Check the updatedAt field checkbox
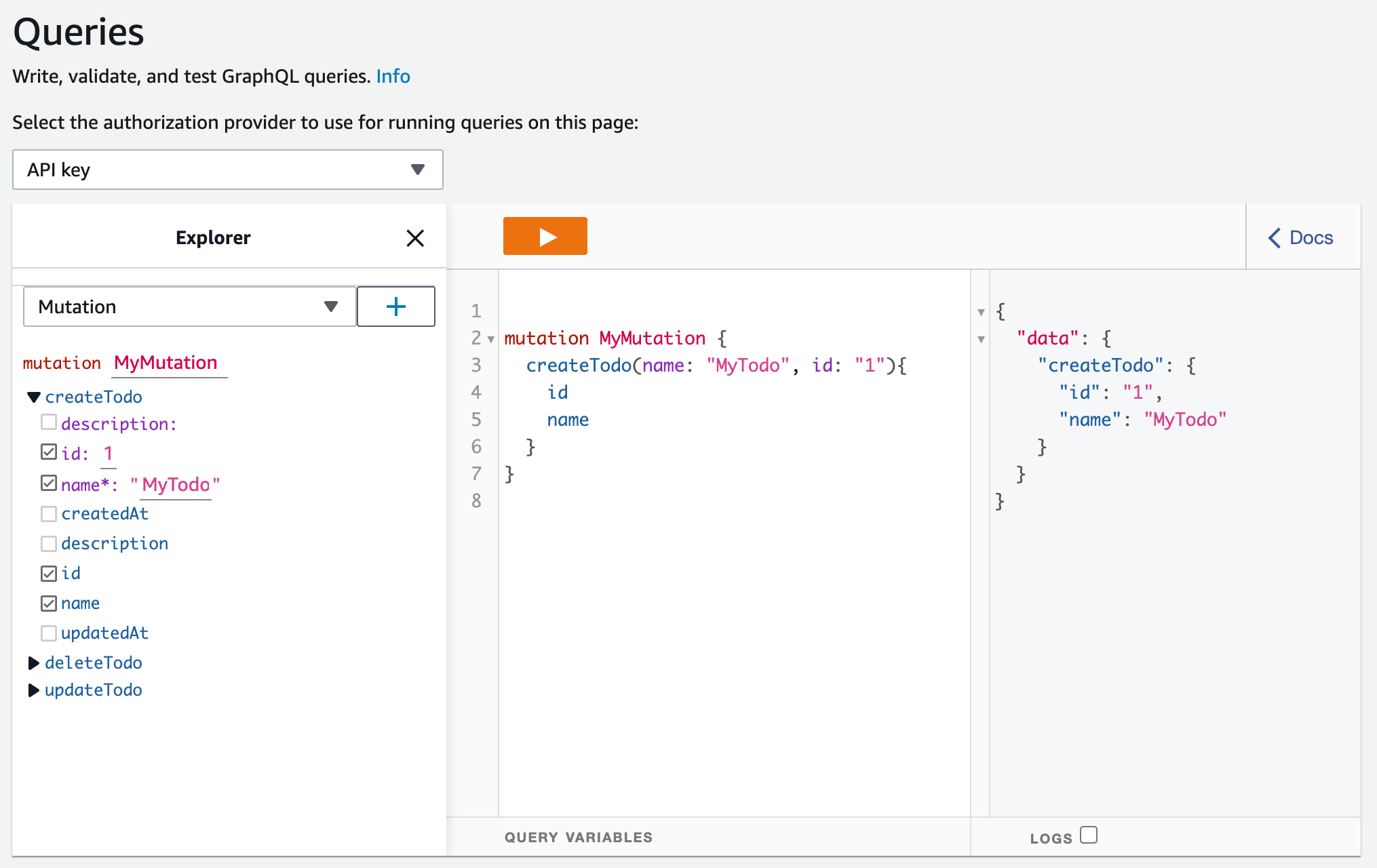 click(49, 633)
